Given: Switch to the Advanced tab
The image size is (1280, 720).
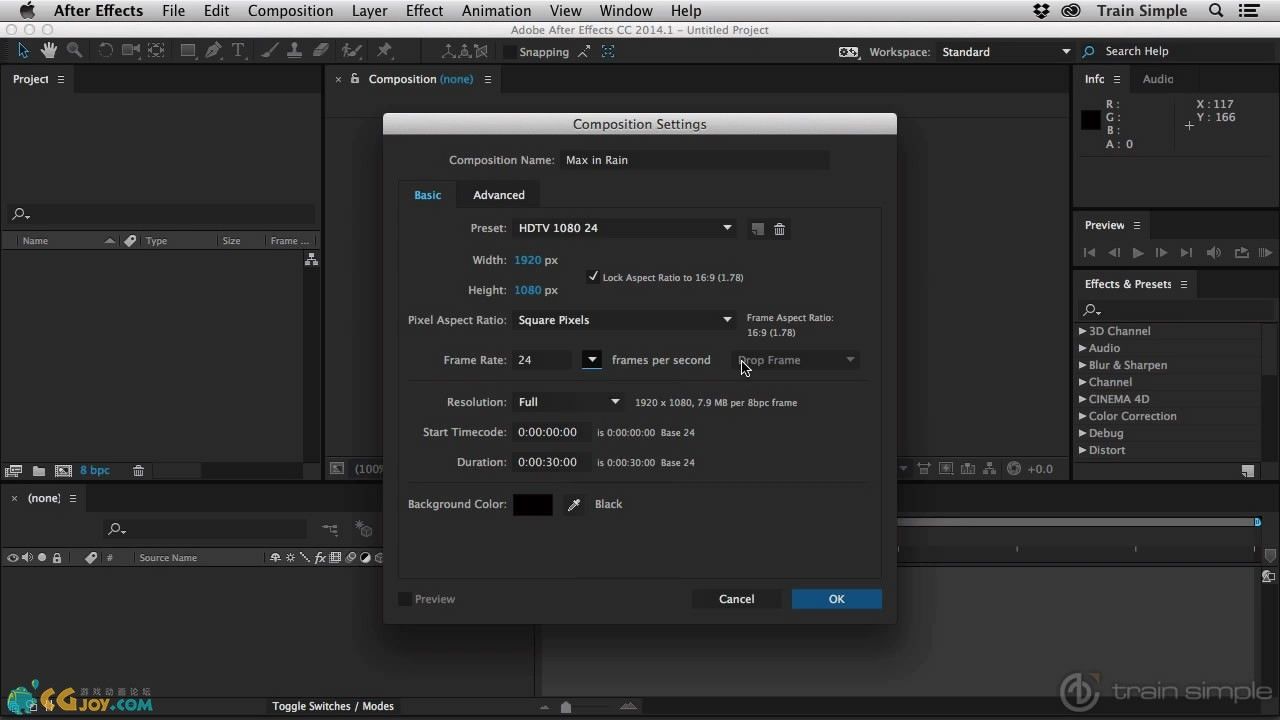Looking at the screenshot, I should point(499,195).
